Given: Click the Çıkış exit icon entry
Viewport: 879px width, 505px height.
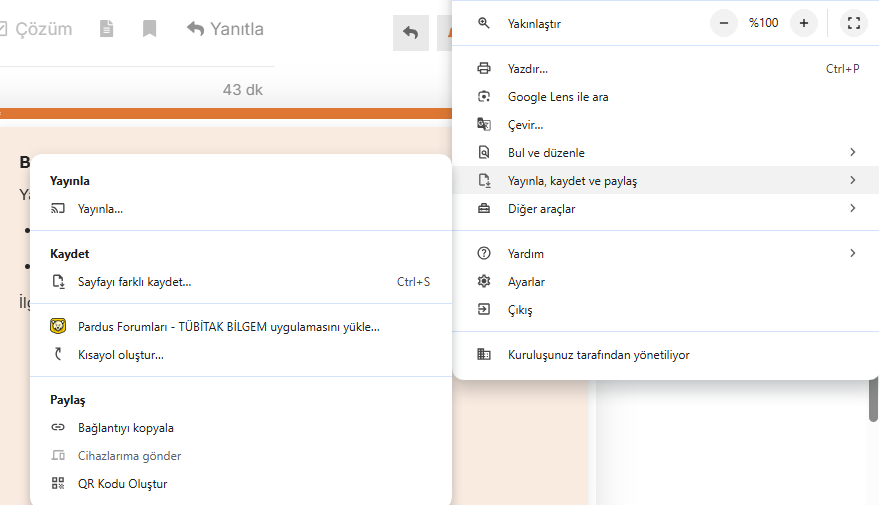Looking at the screenshot, I should click(520, 310).
